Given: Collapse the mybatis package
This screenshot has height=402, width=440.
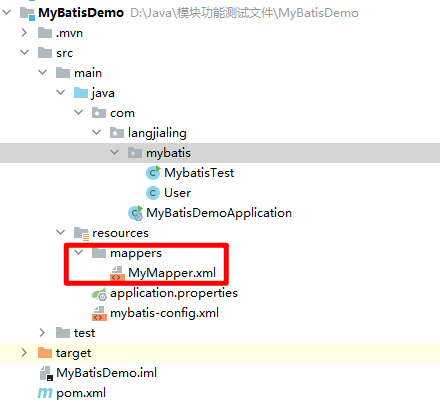Looking at the screenshot, I should click(115, 152).
